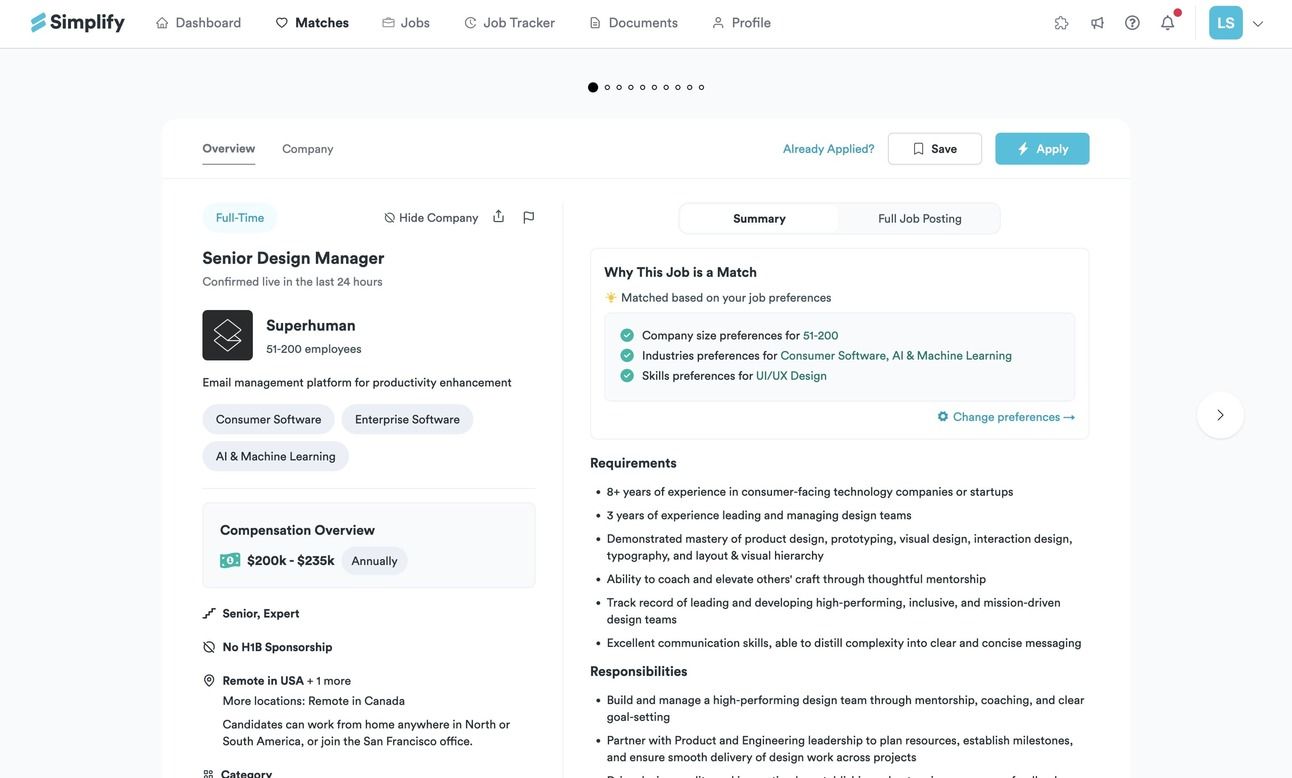1292x778 pixels.
Task: Click the Superhuman company logo
Action: (228, 335)
